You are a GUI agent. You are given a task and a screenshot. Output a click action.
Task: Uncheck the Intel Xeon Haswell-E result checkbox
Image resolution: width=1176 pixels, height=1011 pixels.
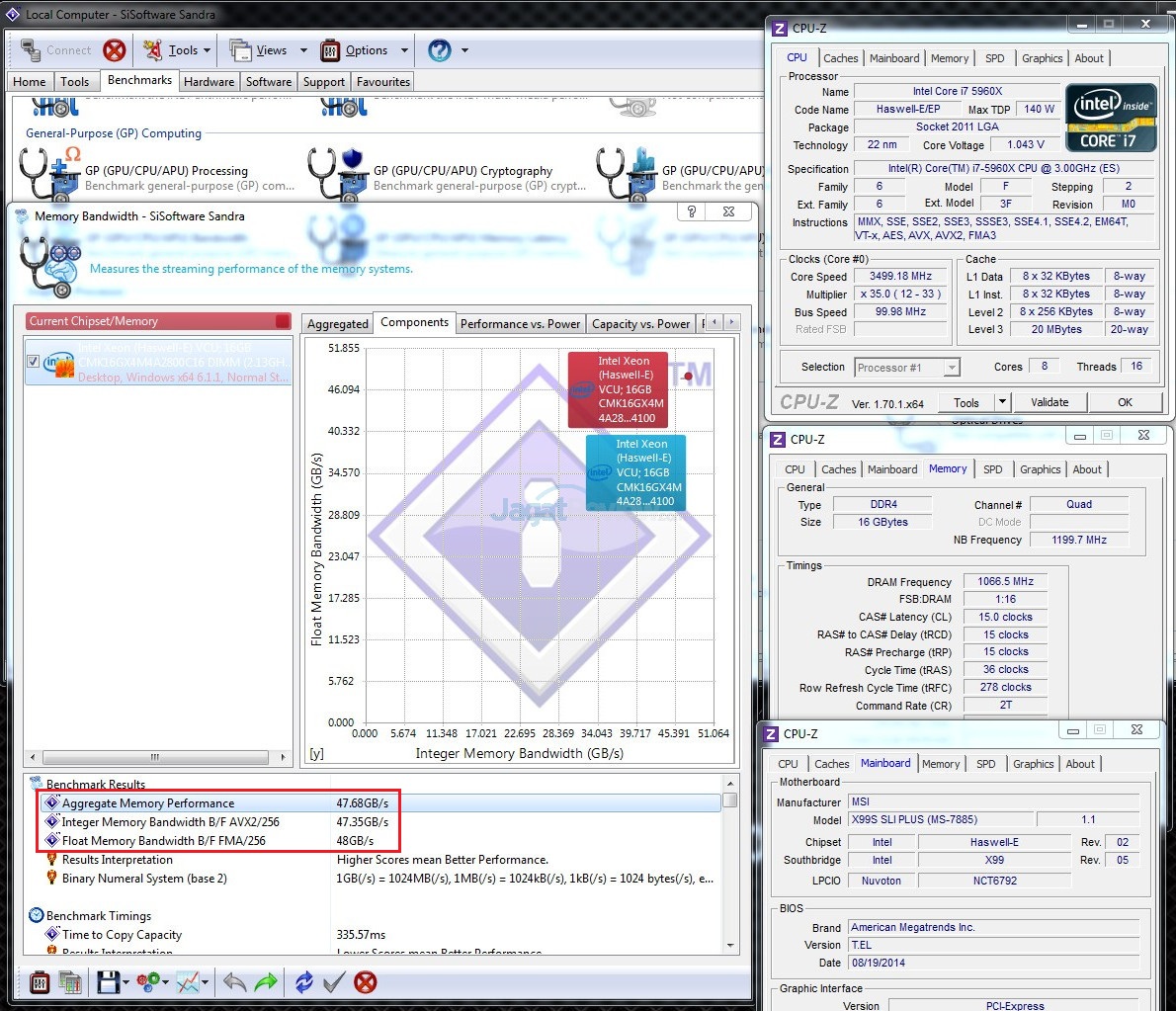33,362
